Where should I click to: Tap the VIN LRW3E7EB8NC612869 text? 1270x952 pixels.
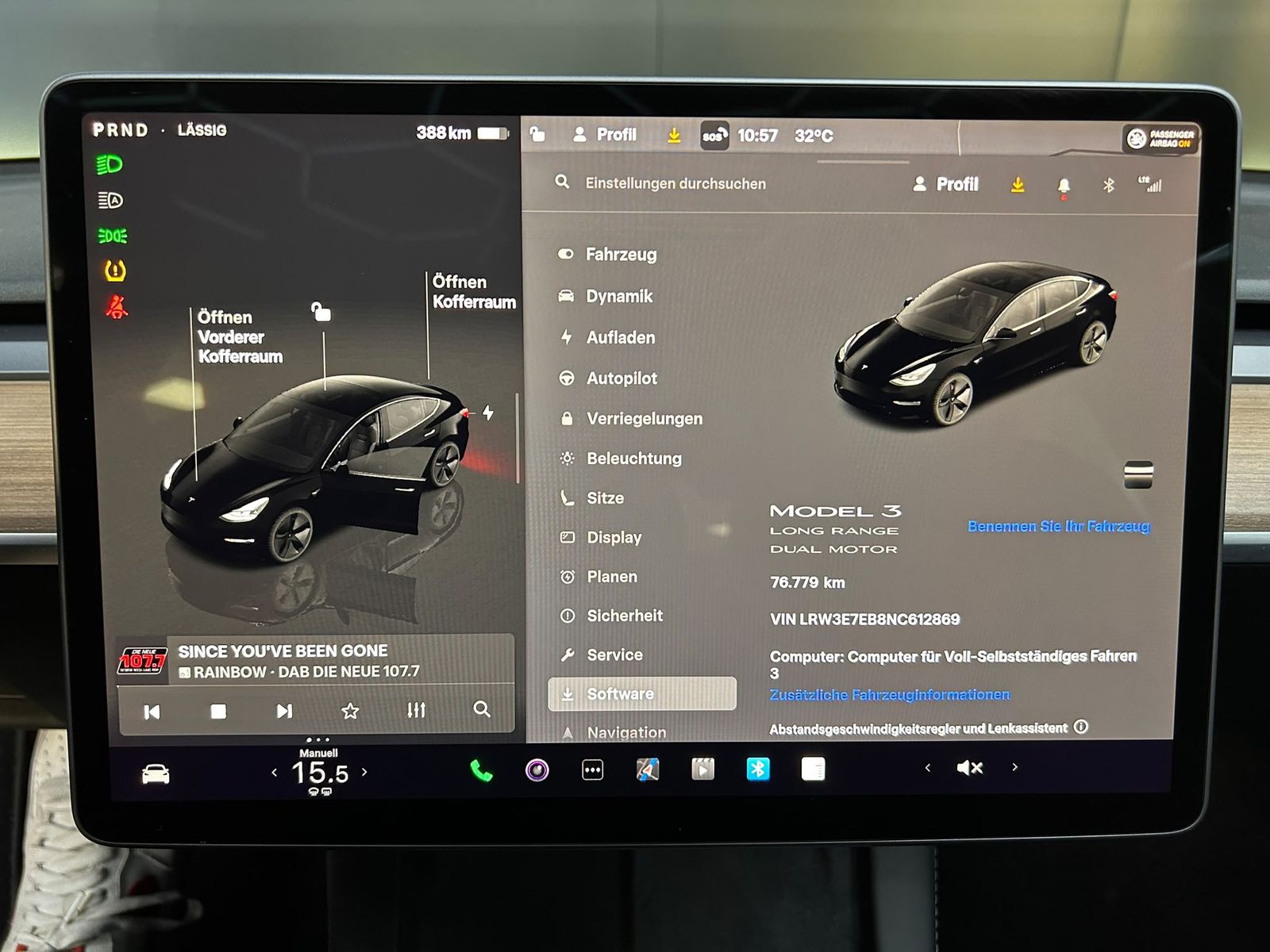pyautogui.click(x=864, y=619)
